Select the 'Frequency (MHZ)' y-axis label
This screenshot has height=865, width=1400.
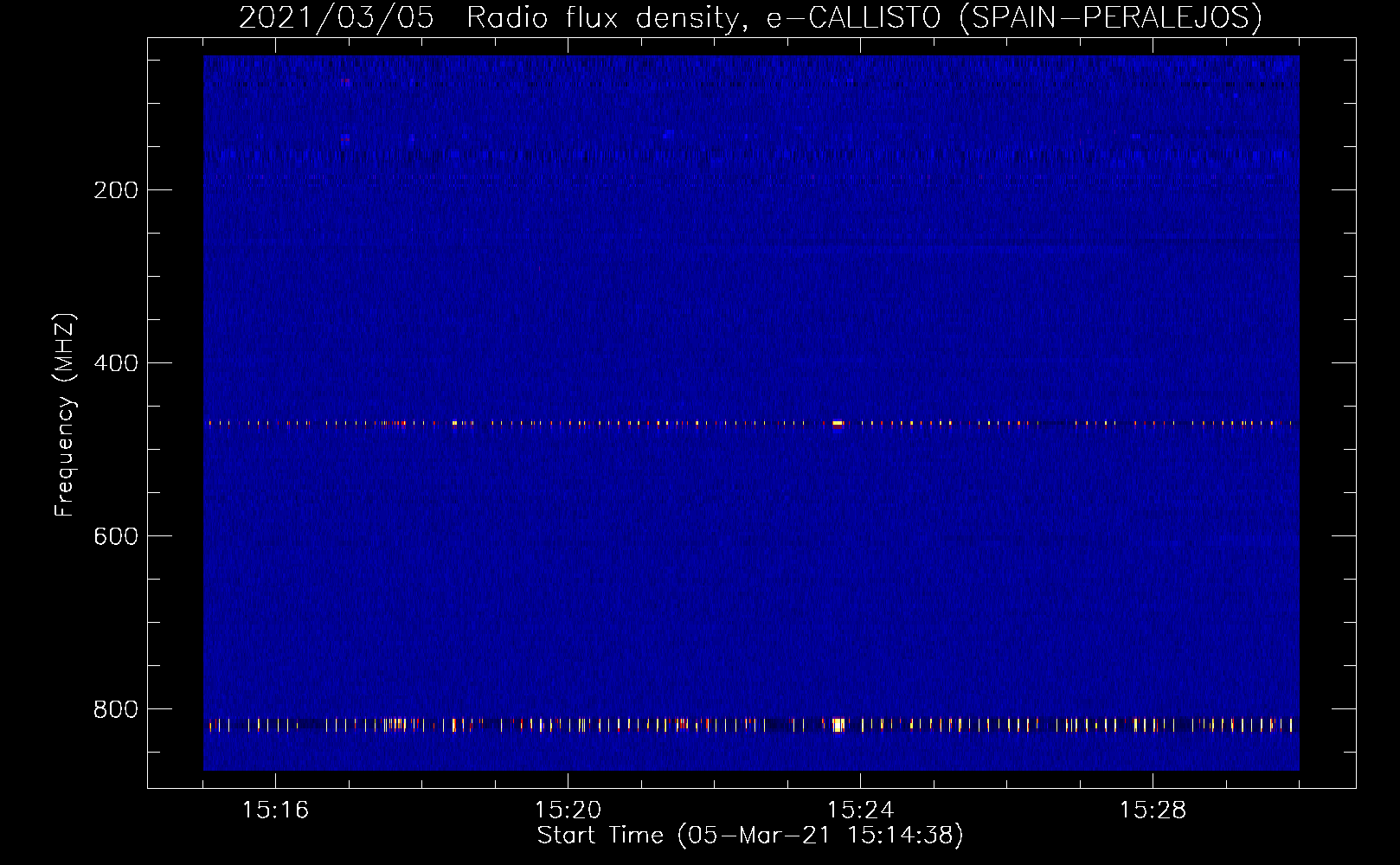click(65, 415)
